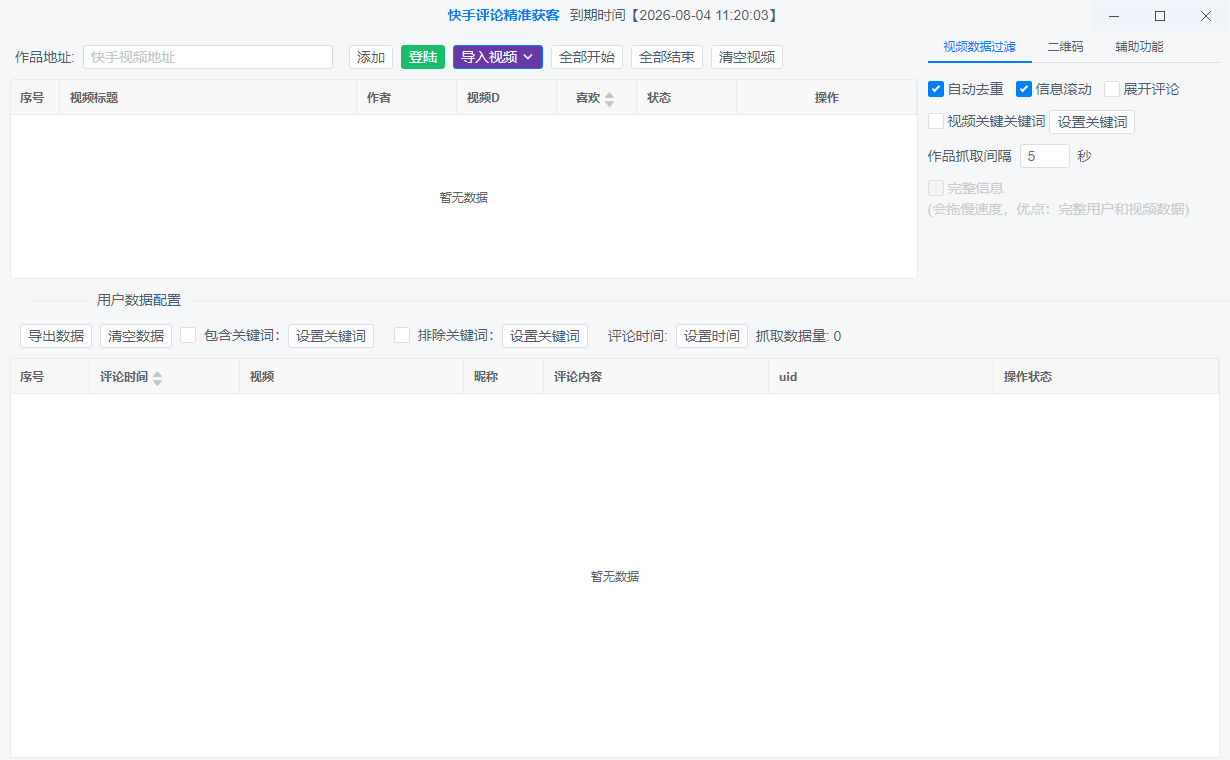Viewport: 1230px width, 760px height.
Task: Click the 视频标题 column header
Action: coord(207,98)
